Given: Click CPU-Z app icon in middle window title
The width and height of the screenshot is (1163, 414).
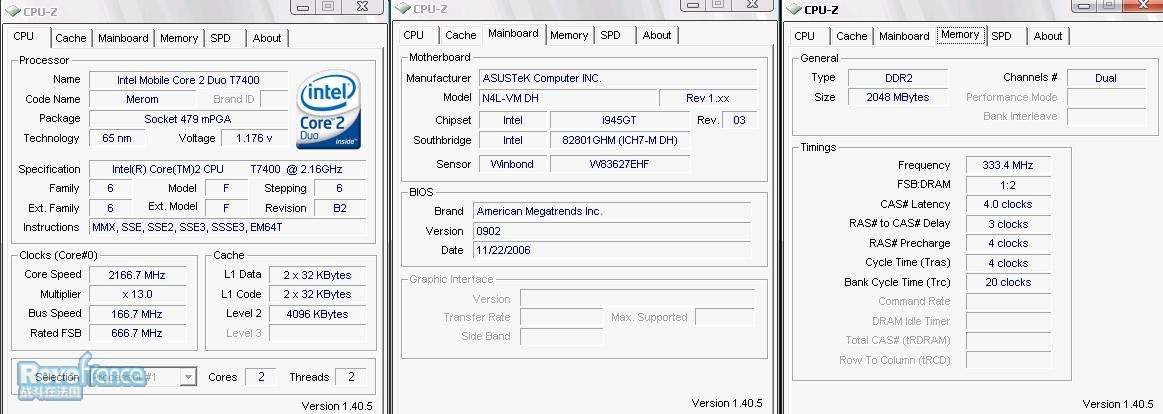Looking at the screenshot, I should click(x=402, y=8).
